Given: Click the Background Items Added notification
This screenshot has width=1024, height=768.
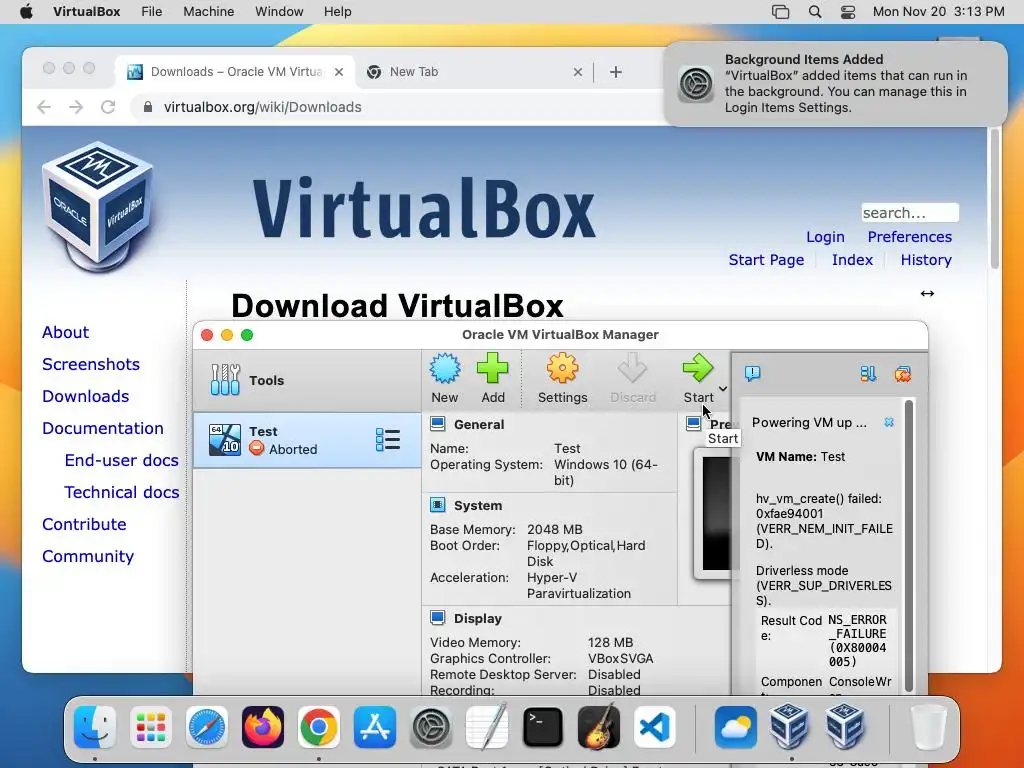Looking at the screenshot, I should [835, 84].
